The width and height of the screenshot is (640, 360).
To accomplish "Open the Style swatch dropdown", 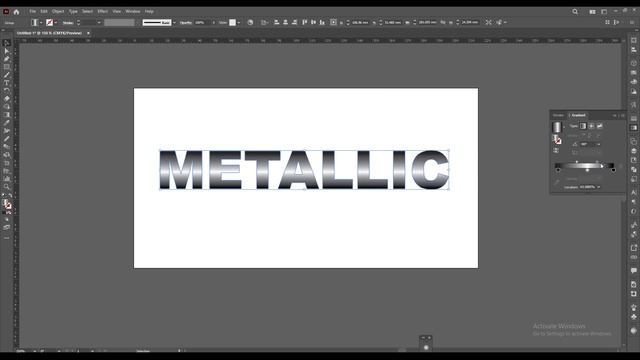I will pyautogui.click(x=239, y=22).
